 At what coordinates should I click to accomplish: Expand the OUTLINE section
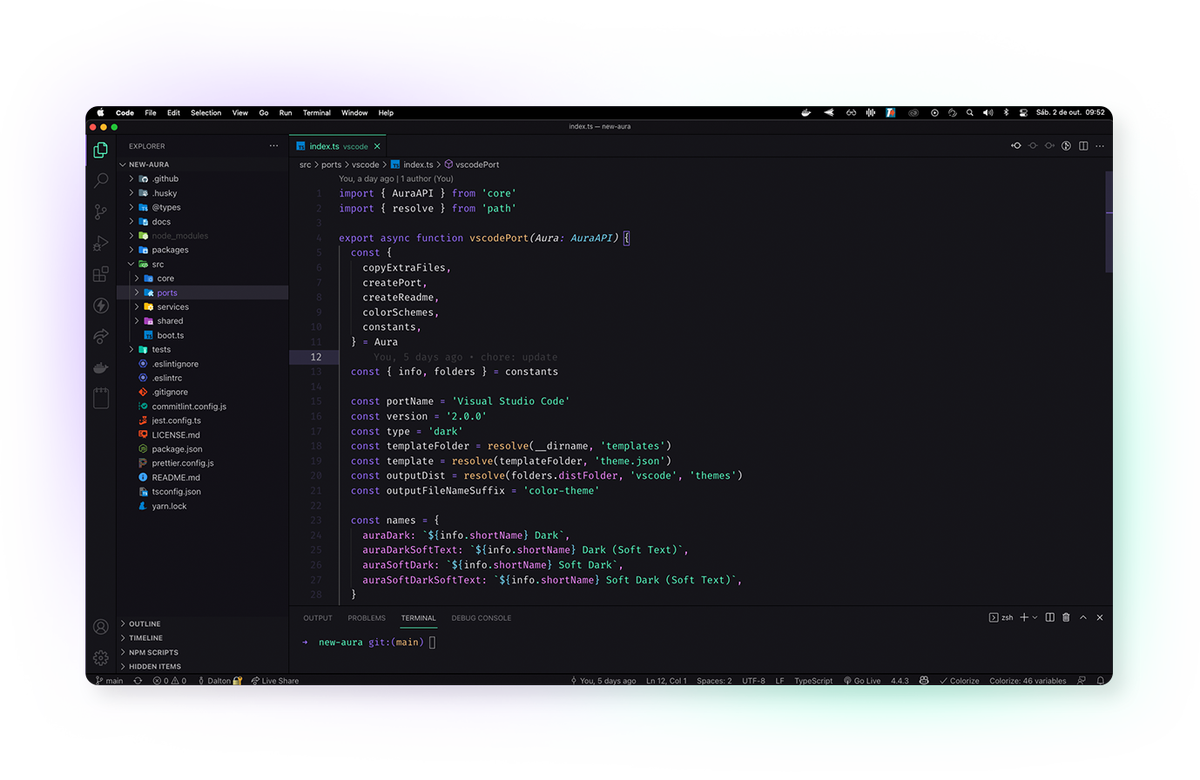click(144, 624)
